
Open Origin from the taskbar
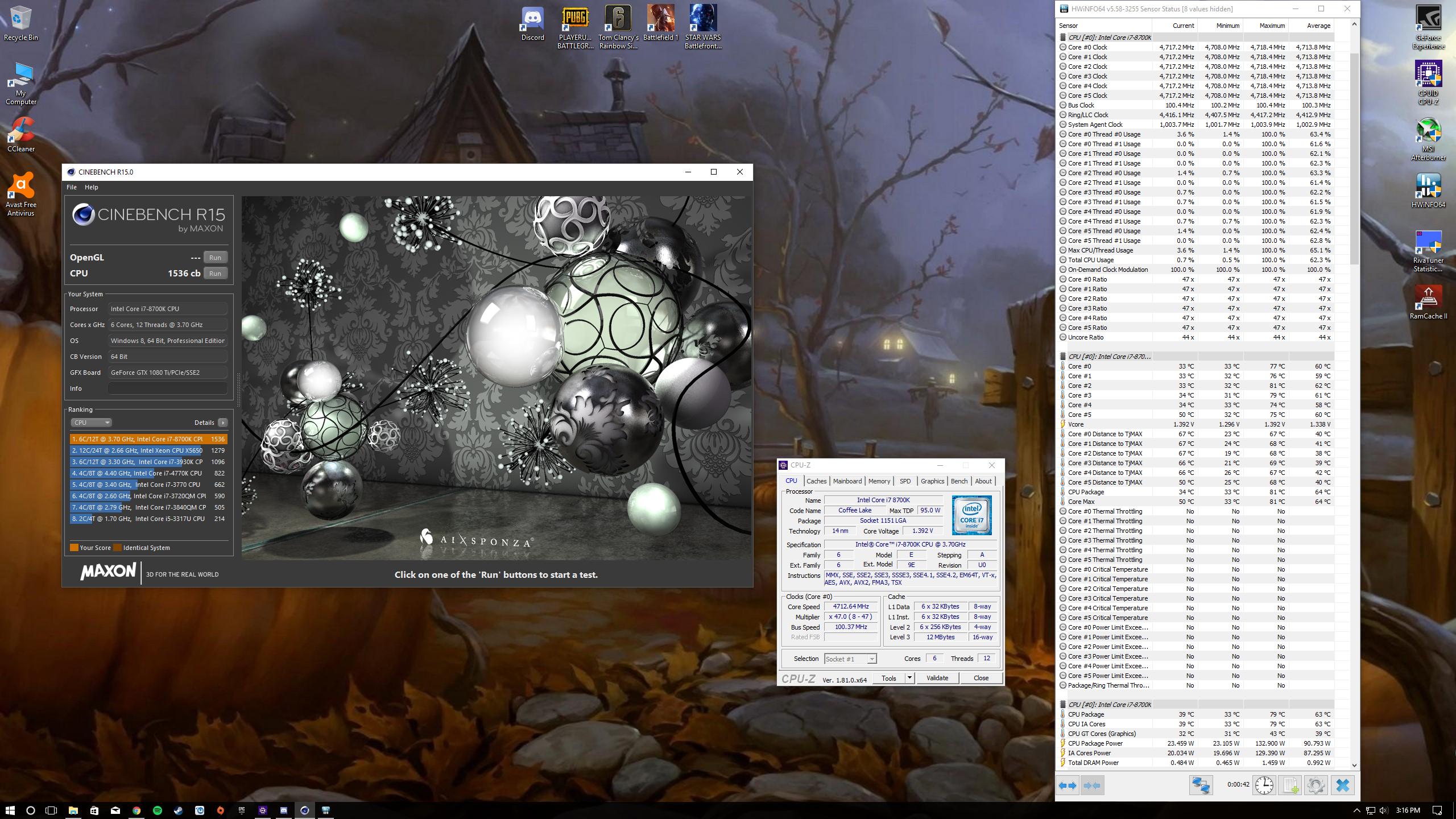(x=221, y=810)
